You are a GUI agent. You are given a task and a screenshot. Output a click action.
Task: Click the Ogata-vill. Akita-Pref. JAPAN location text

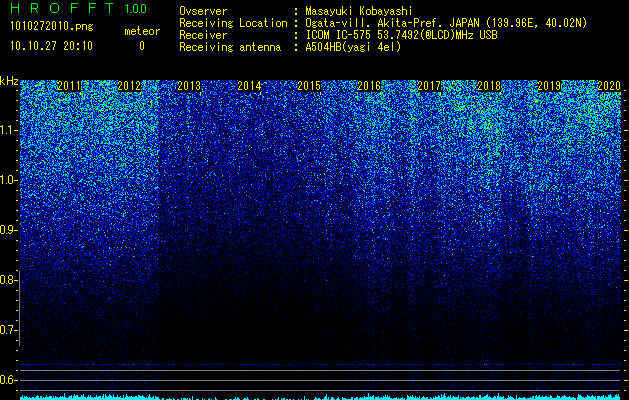[446, 23]
